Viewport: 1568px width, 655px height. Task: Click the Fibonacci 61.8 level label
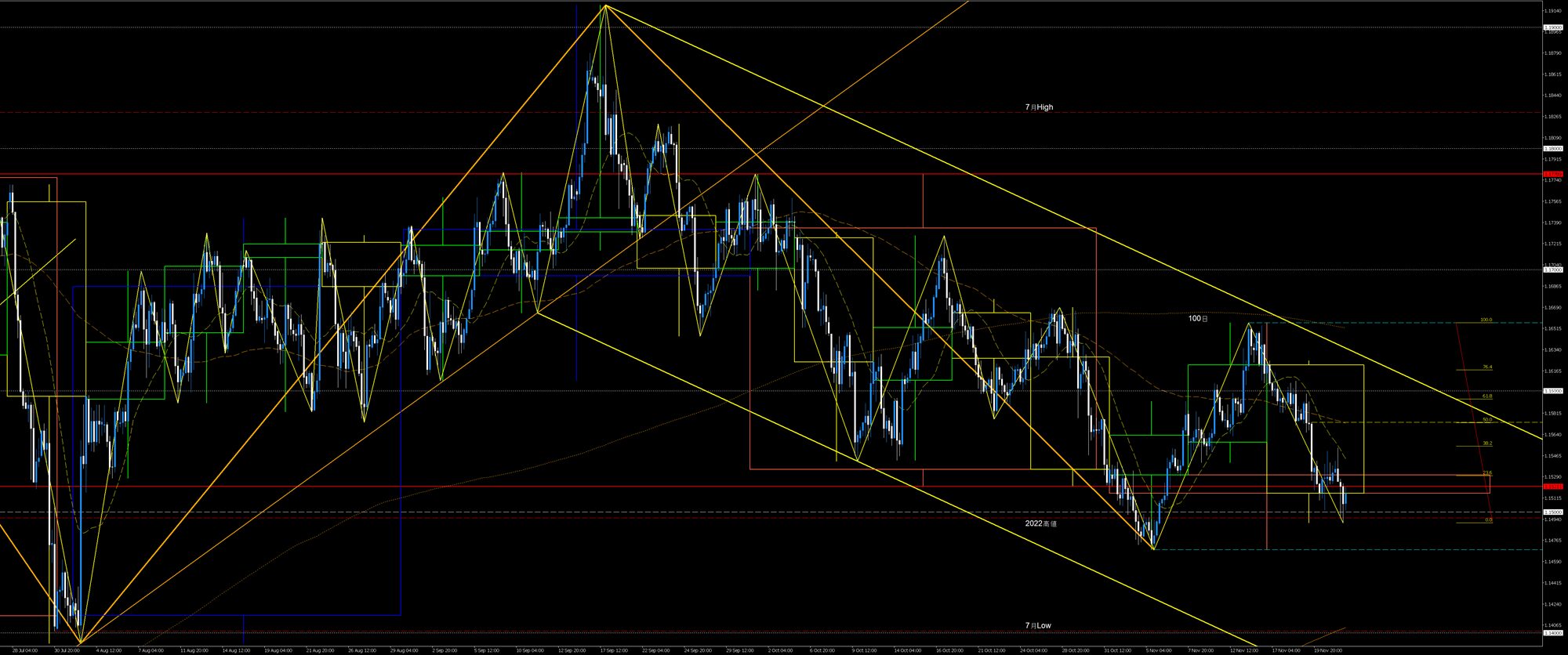click(x=1486, y=396)
